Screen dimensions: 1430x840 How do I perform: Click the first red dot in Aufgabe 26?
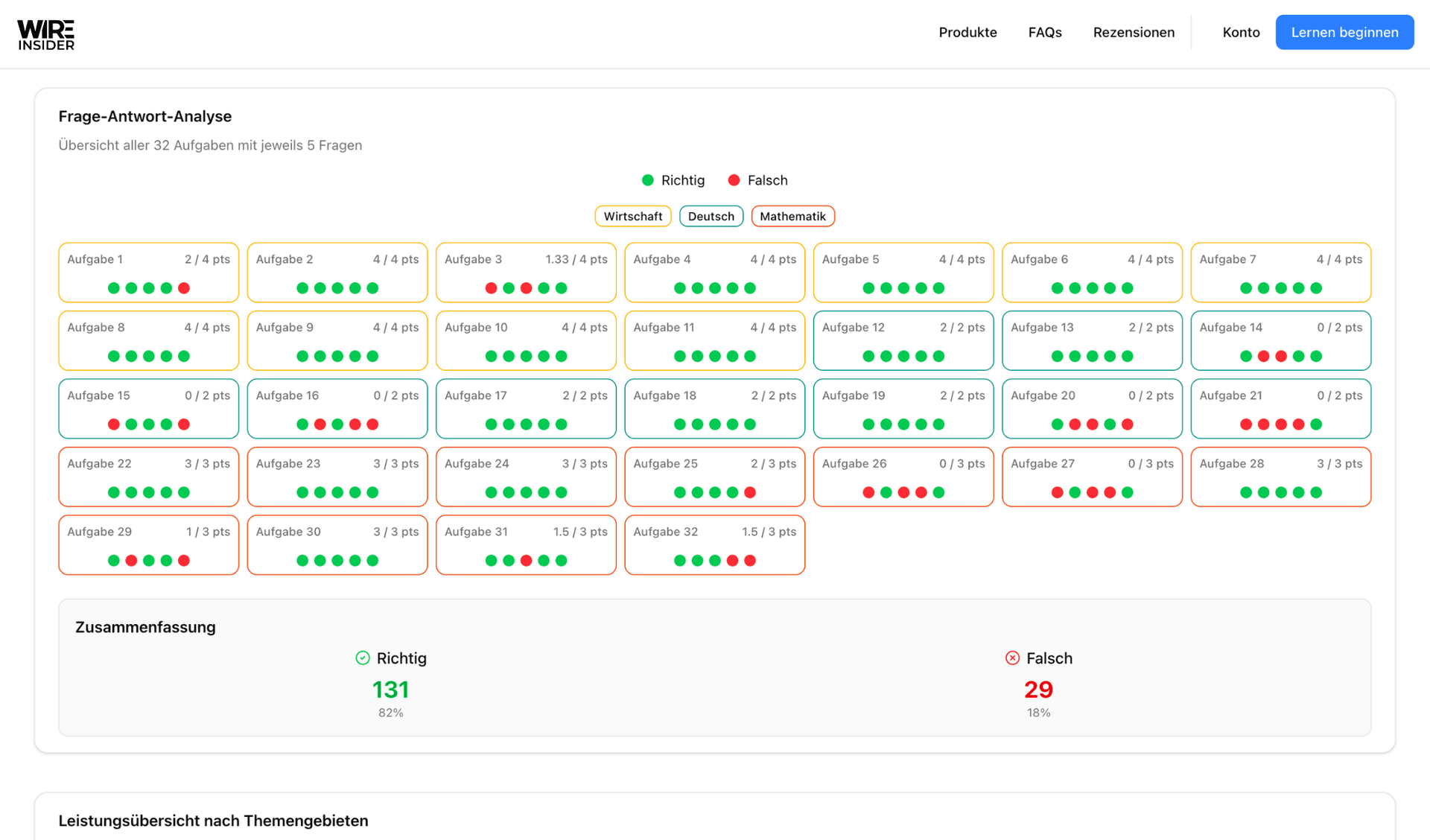pos(868,492)
